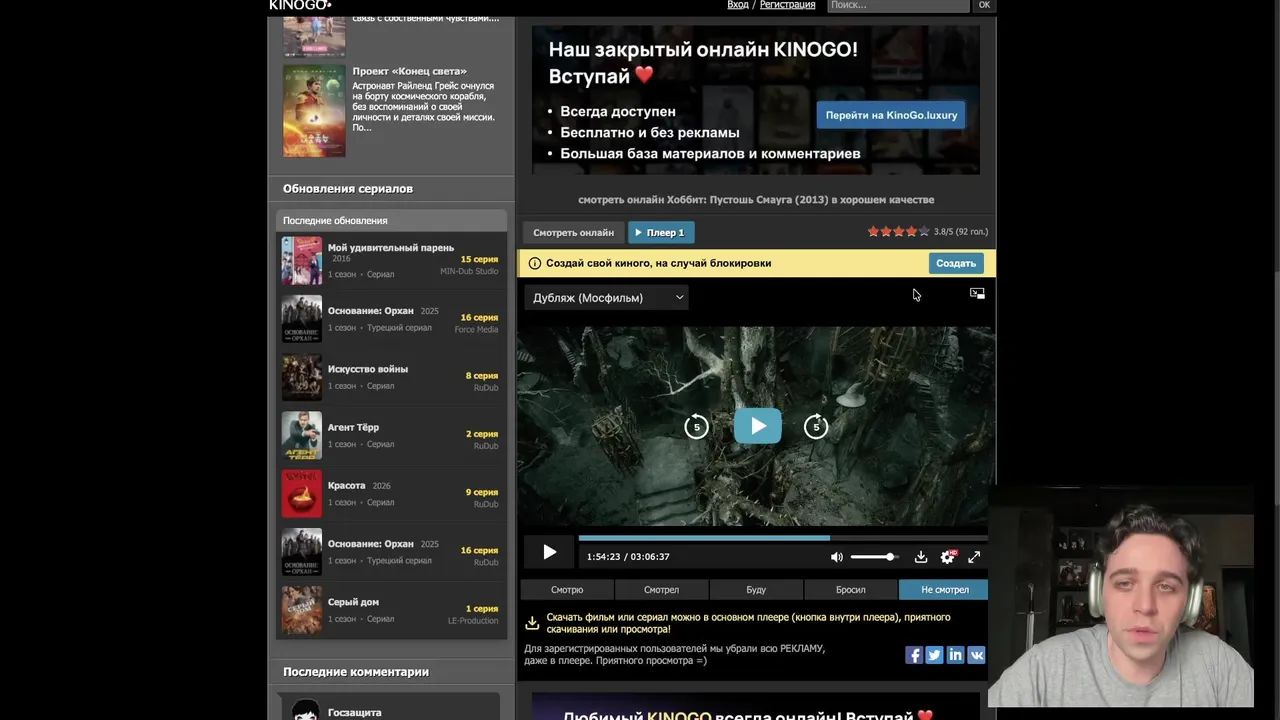The height and width of the screenshot is (720, 1280).
Task: Play the video with the large center play button
Action: click(758, 426)
